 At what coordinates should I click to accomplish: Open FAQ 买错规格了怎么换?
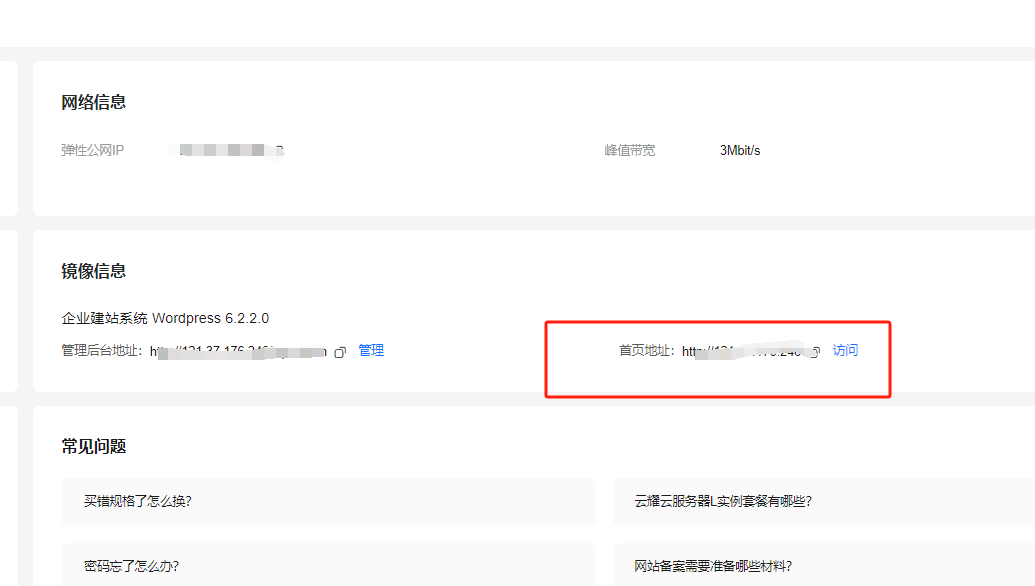pos(138,502)
